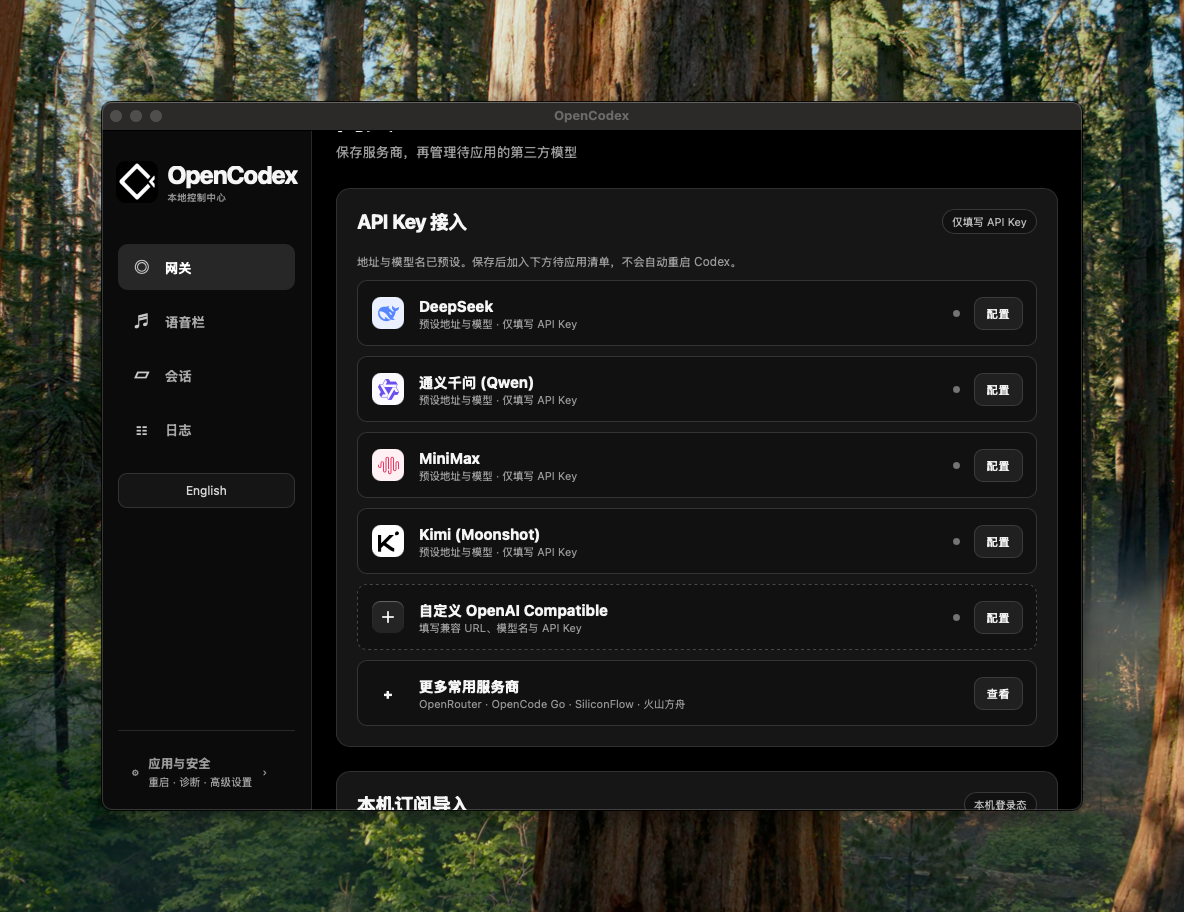Open the 日志 logs section
The width and height of the screenshot is (1184, 912).
206,430
